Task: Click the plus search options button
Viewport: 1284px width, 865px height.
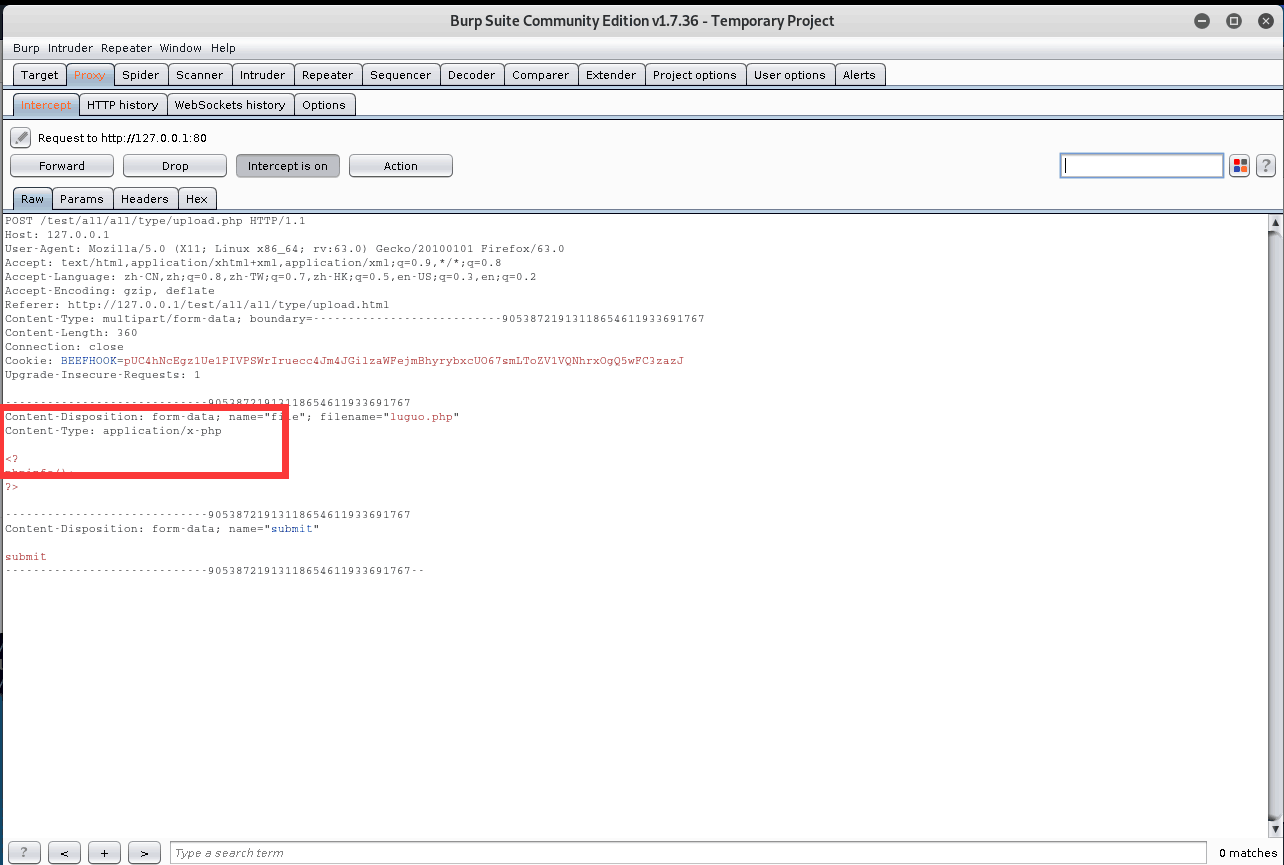Action: click(x=104, y=853)
